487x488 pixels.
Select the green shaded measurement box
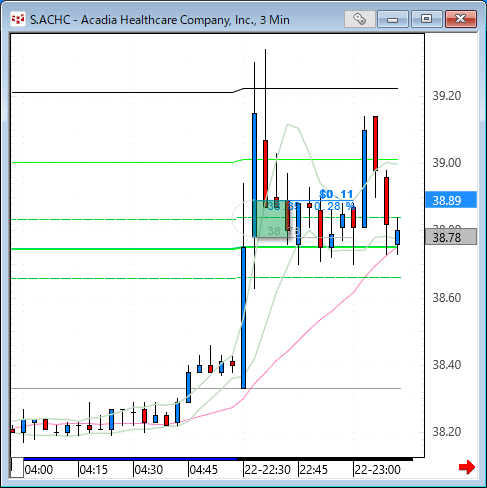(271, 219)
